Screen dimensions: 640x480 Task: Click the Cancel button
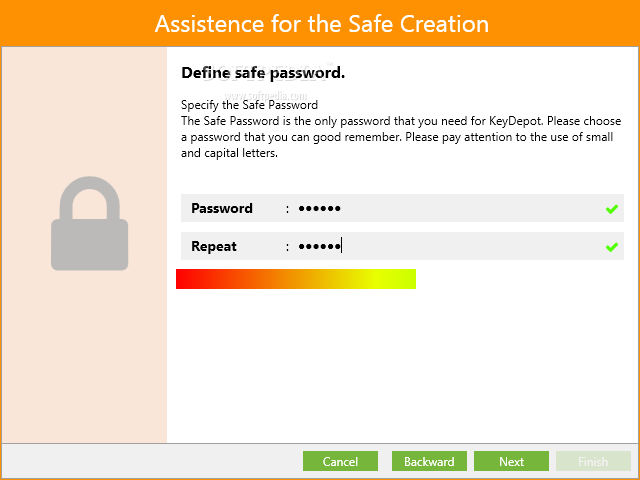click(340, 461)
